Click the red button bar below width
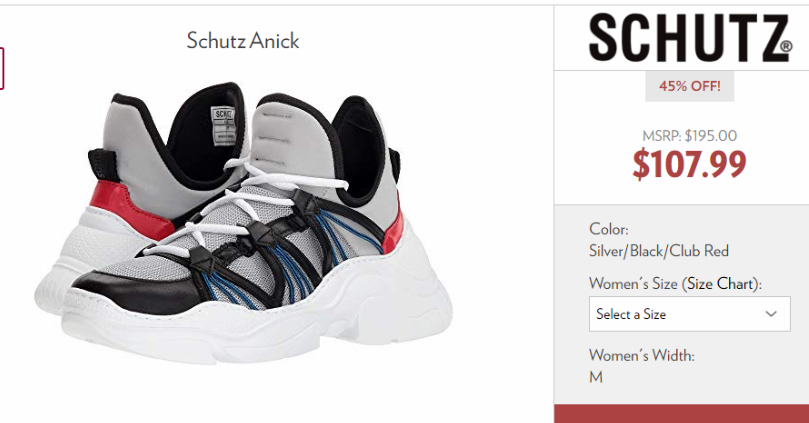The image size is (809, 423). 682,414
